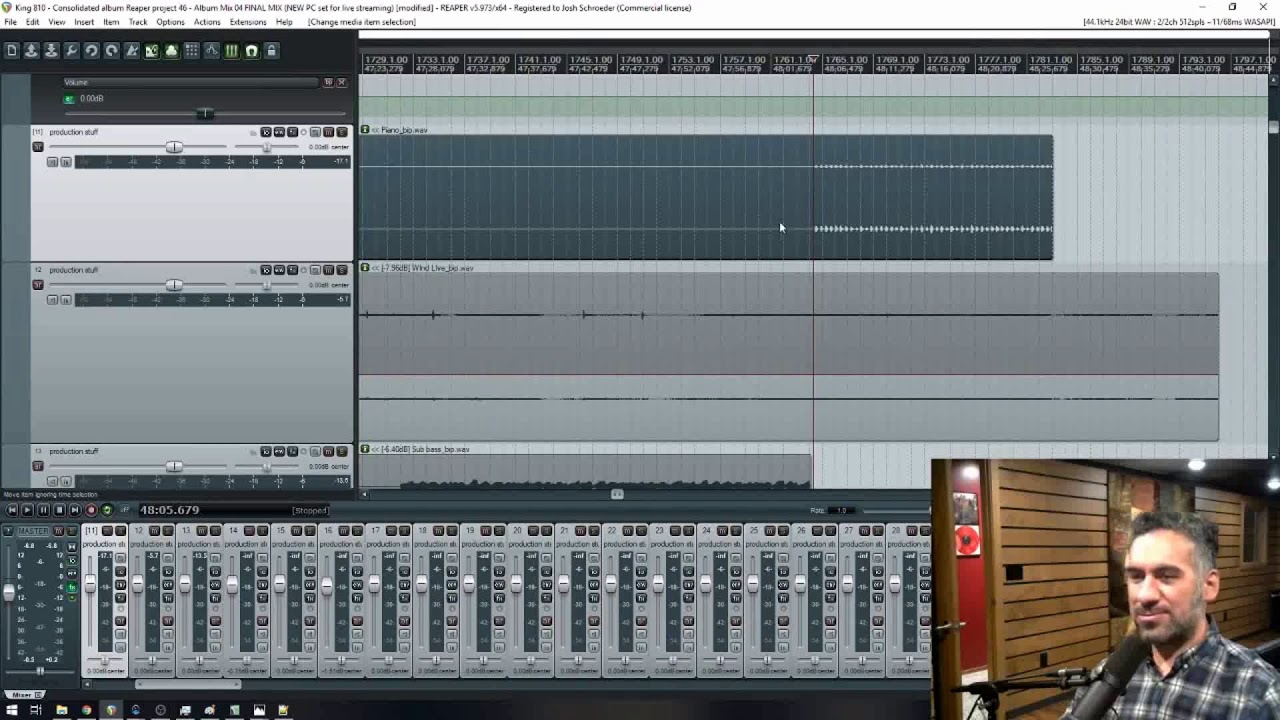Viewport: 1280px width, 720px height.
Task: Toggle the lock padlock toolbar icon
Action: tap(271, 51)
